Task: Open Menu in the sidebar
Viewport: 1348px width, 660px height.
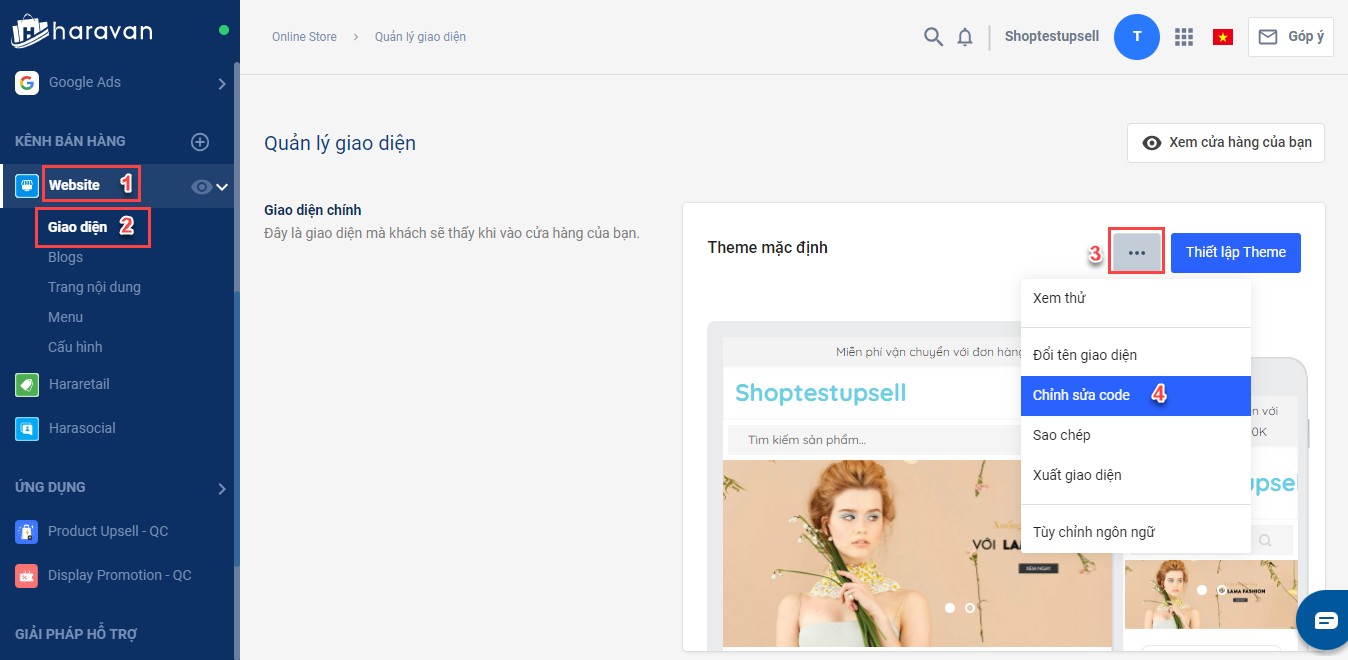Action: click(x=65, y=317)
